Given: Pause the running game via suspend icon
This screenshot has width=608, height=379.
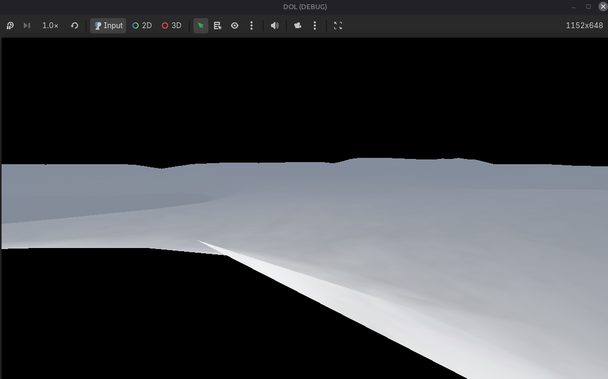Looking at the screenshot, I should pyautogui.click(x=10, y=26).
